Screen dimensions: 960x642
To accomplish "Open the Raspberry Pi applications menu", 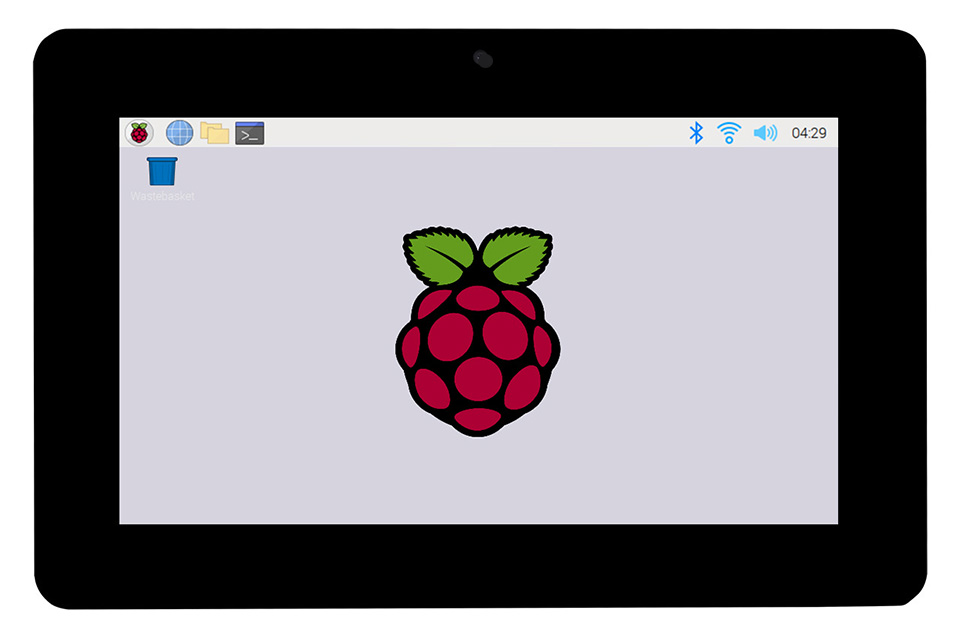I will click(x=139, y=133).
